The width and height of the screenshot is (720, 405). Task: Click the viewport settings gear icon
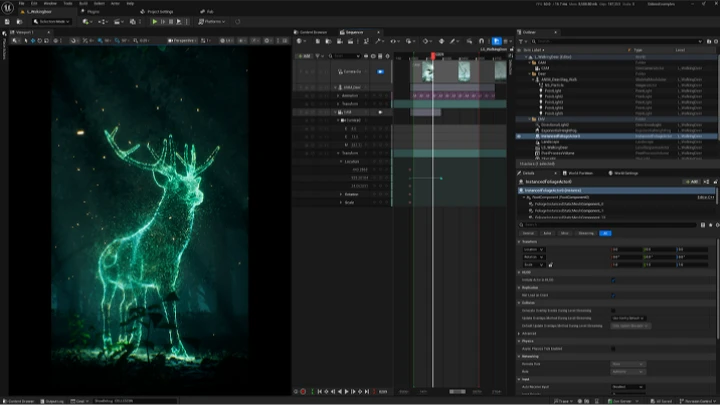[x=267, y=40]
